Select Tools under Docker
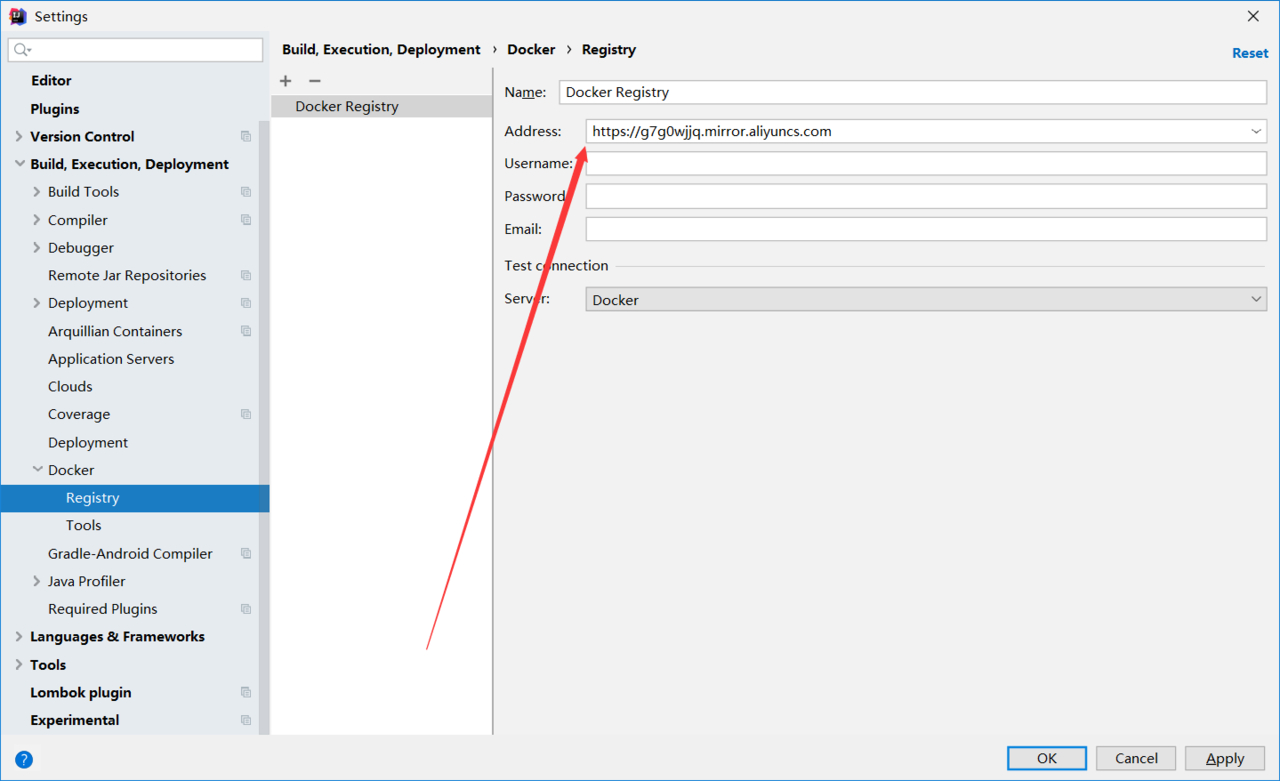 (84, 525)
